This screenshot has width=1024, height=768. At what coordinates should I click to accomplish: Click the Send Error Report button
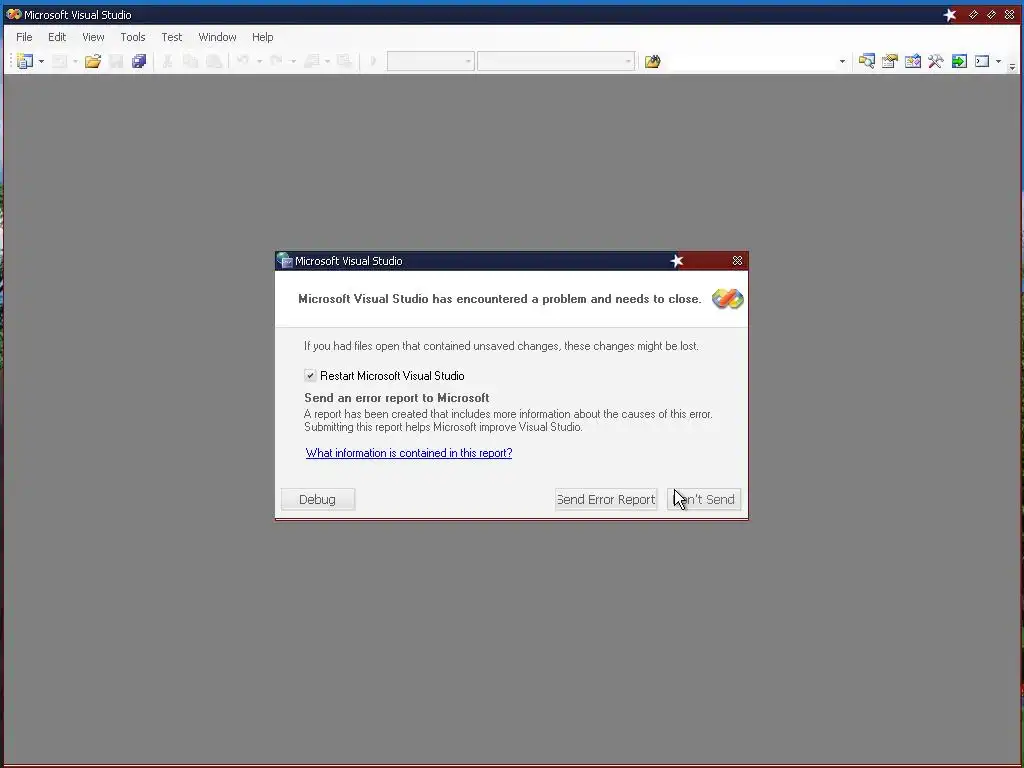click(606, 500)
